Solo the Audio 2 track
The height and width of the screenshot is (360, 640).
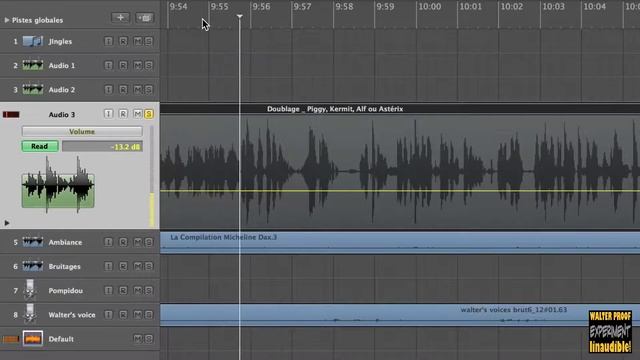pyautogui.click(x=149, y=89)
